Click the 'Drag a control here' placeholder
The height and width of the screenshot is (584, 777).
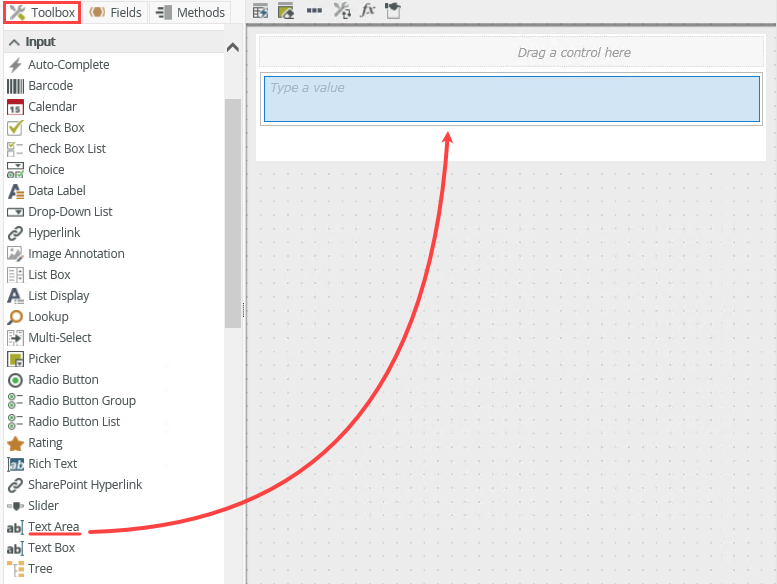(x=511, y=51)
